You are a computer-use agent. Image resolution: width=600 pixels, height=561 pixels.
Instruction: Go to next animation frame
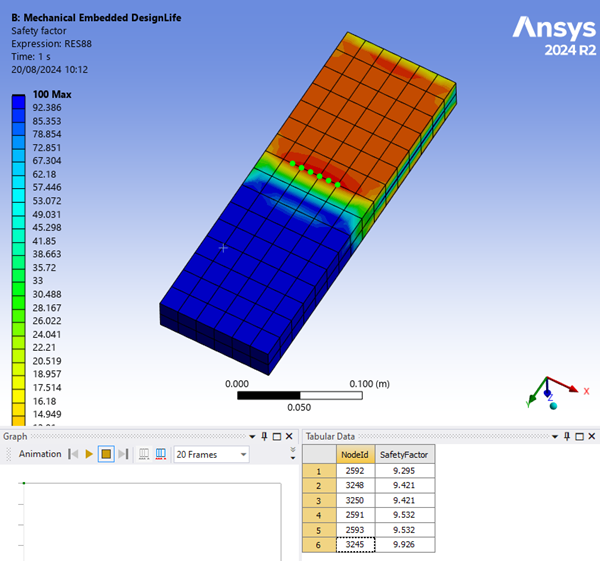(x=123, y=454)
